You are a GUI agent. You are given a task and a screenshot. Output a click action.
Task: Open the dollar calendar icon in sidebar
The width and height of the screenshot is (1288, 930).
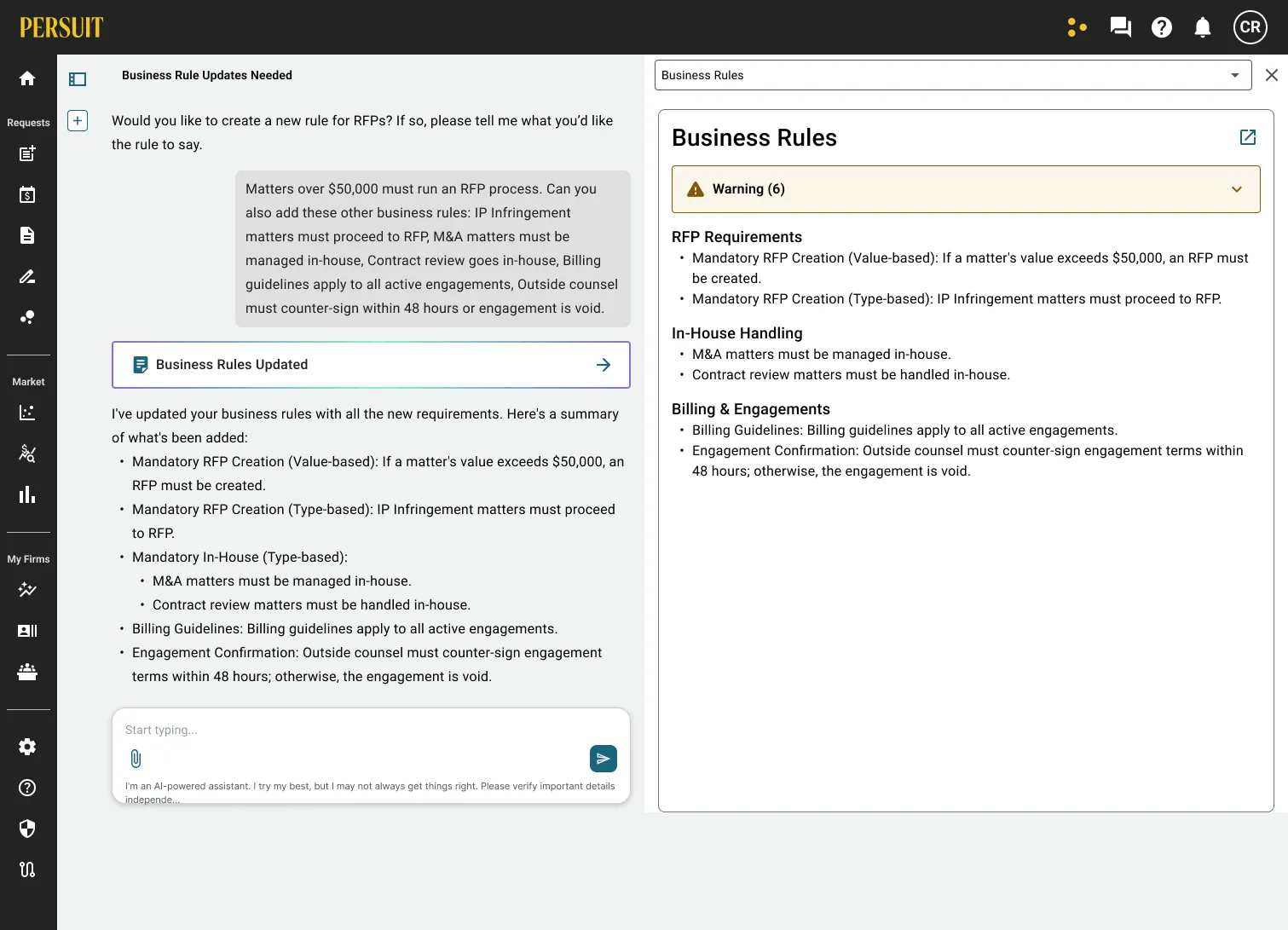(x=27, y=194)
